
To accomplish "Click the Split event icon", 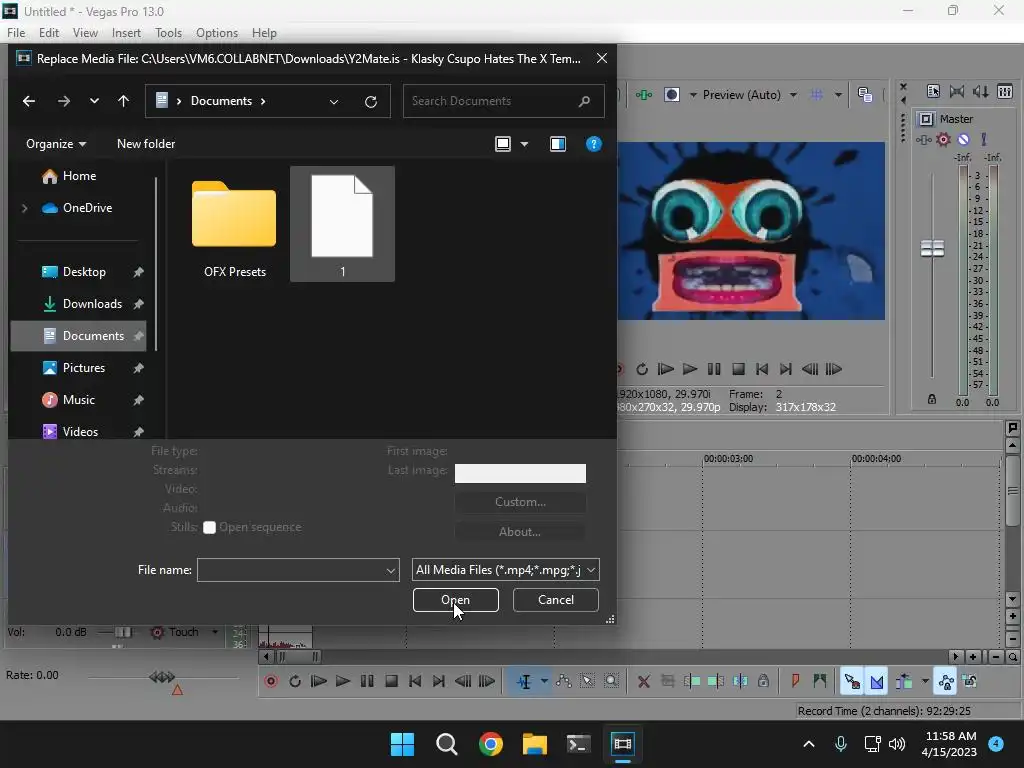I will pos(740,681).
